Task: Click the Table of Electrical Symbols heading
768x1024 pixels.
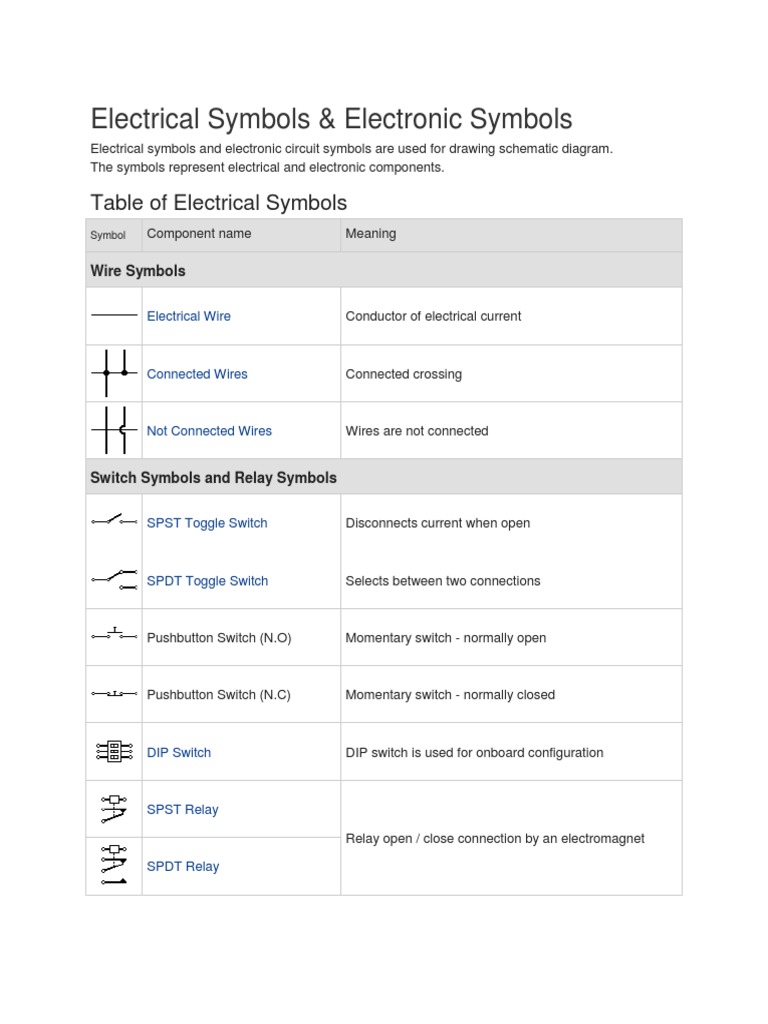Action: tap(219, 202)
